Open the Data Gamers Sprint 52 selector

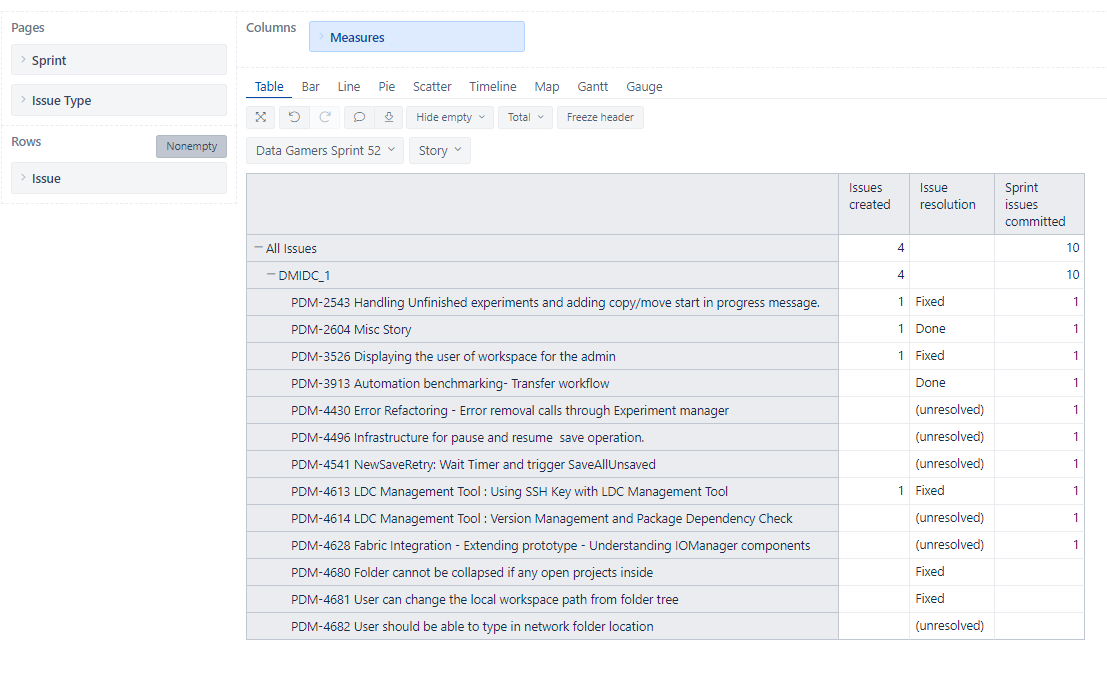(x=325, y=150)
